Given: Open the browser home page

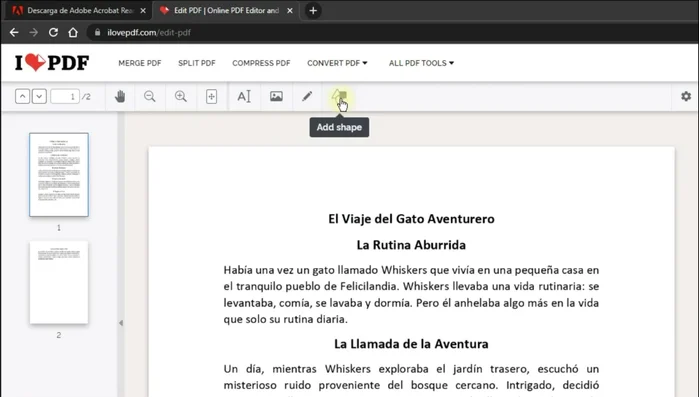Looking at the screenshot, I should 73,32.
